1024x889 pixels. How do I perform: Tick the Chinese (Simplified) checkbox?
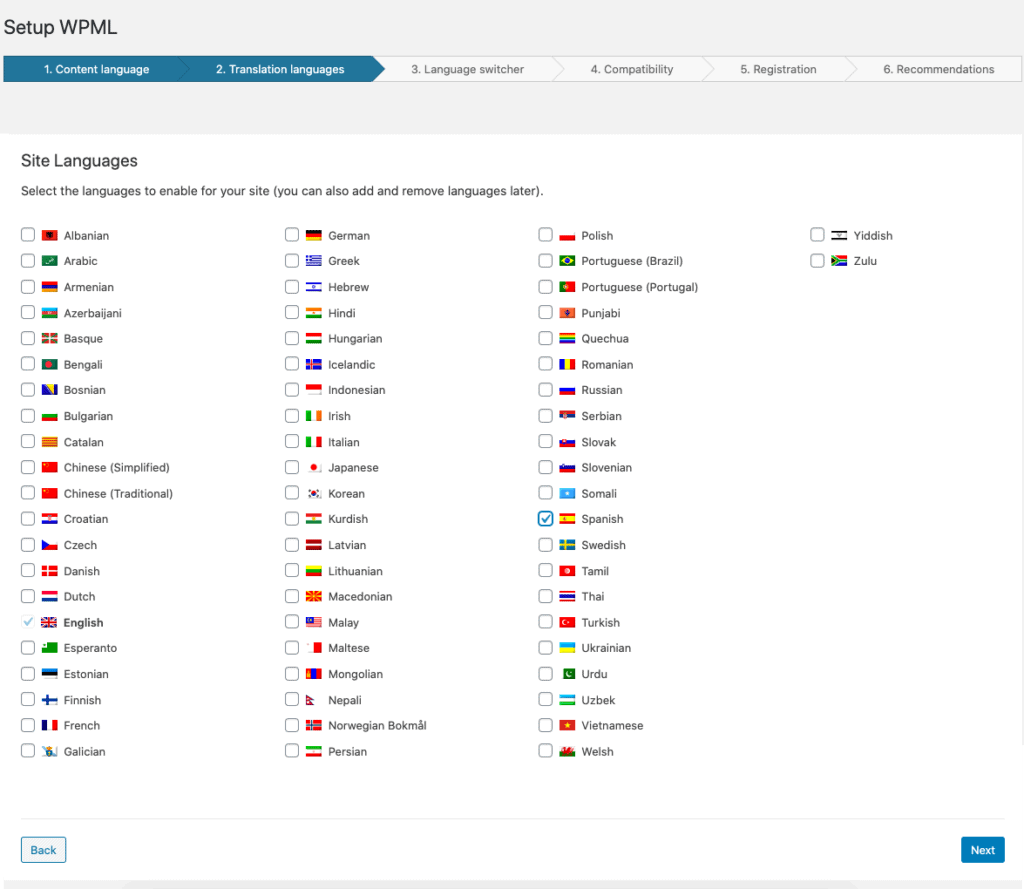point(27,467)
